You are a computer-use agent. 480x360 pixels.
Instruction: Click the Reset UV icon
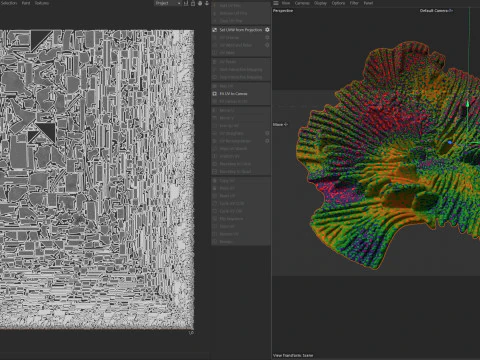(215, 196)
